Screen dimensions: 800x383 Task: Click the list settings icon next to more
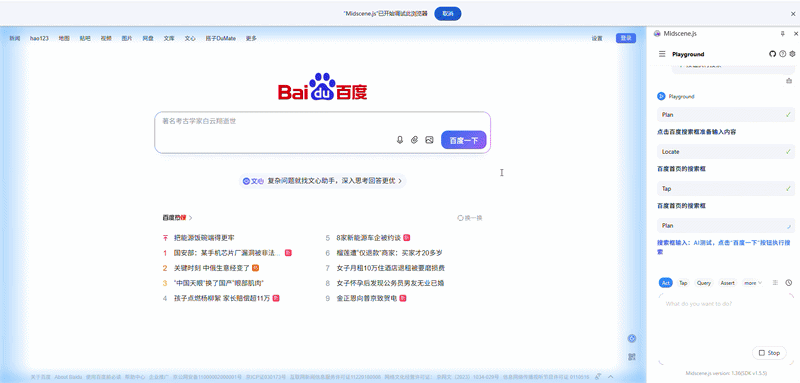click(776, 283)
